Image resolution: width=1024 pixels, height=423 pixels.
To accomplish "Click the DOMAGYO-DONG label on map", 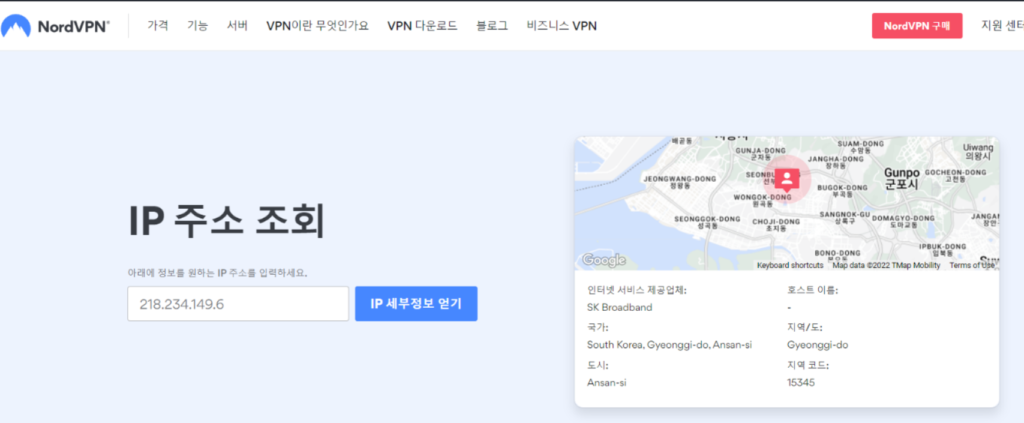I will (903, 221).
